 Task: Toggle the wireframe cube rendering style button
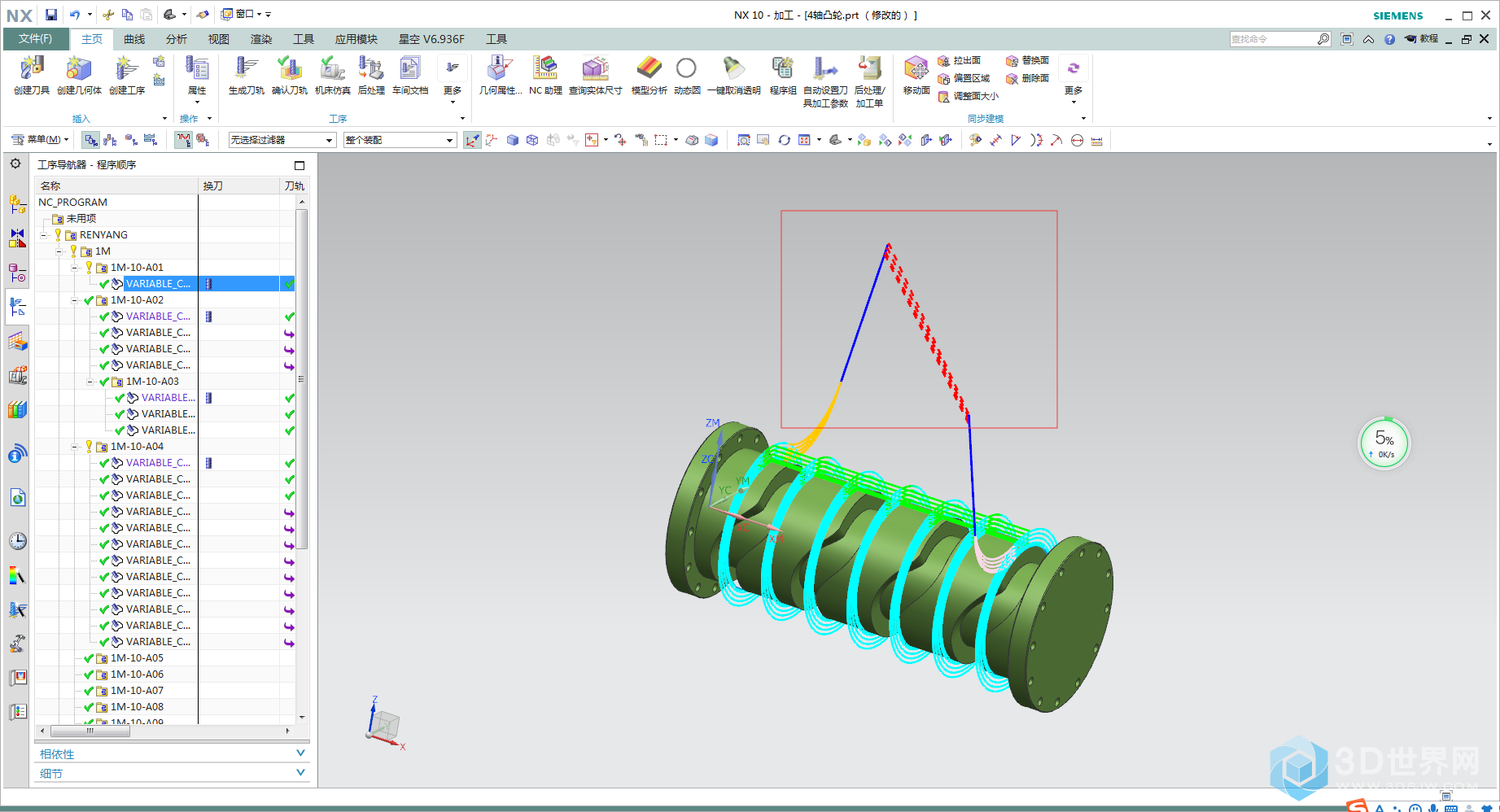point(532,140)
